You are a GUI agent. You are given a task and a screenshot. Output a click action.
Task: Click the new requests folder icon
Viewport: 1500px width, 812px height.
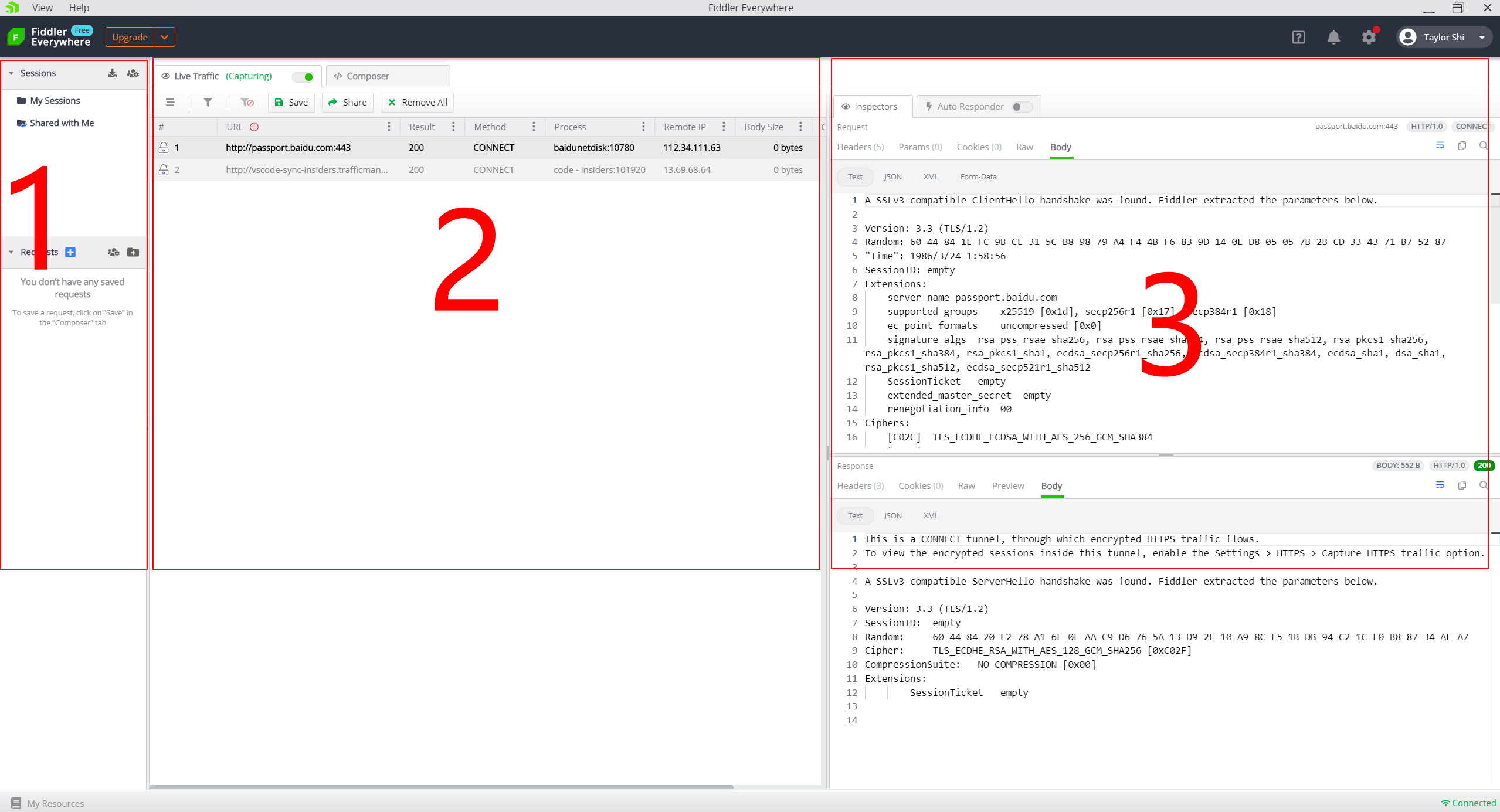[133, 252]
